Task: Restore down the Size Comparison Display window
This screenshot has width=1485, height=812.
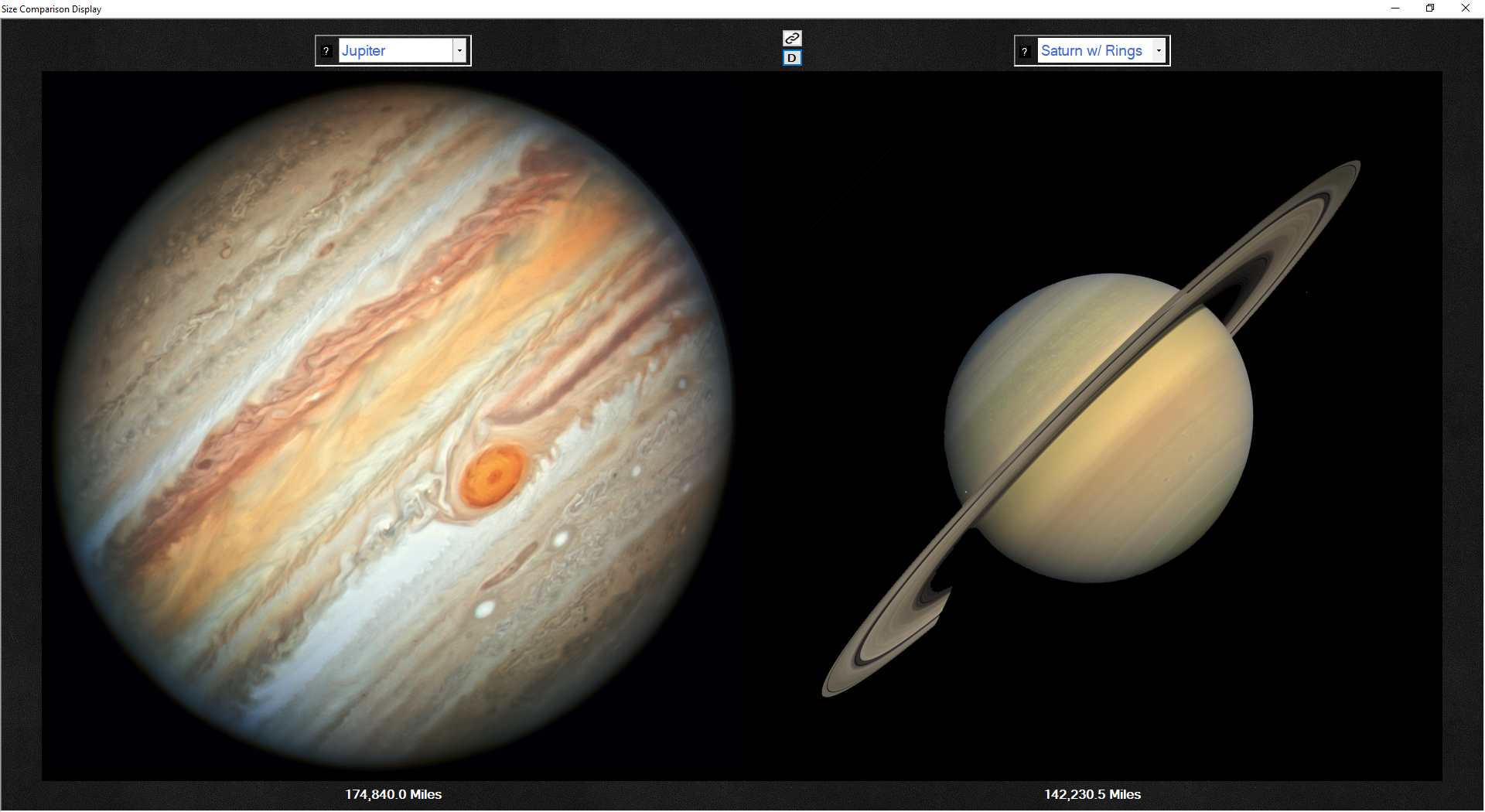Action: (1430, 9)
